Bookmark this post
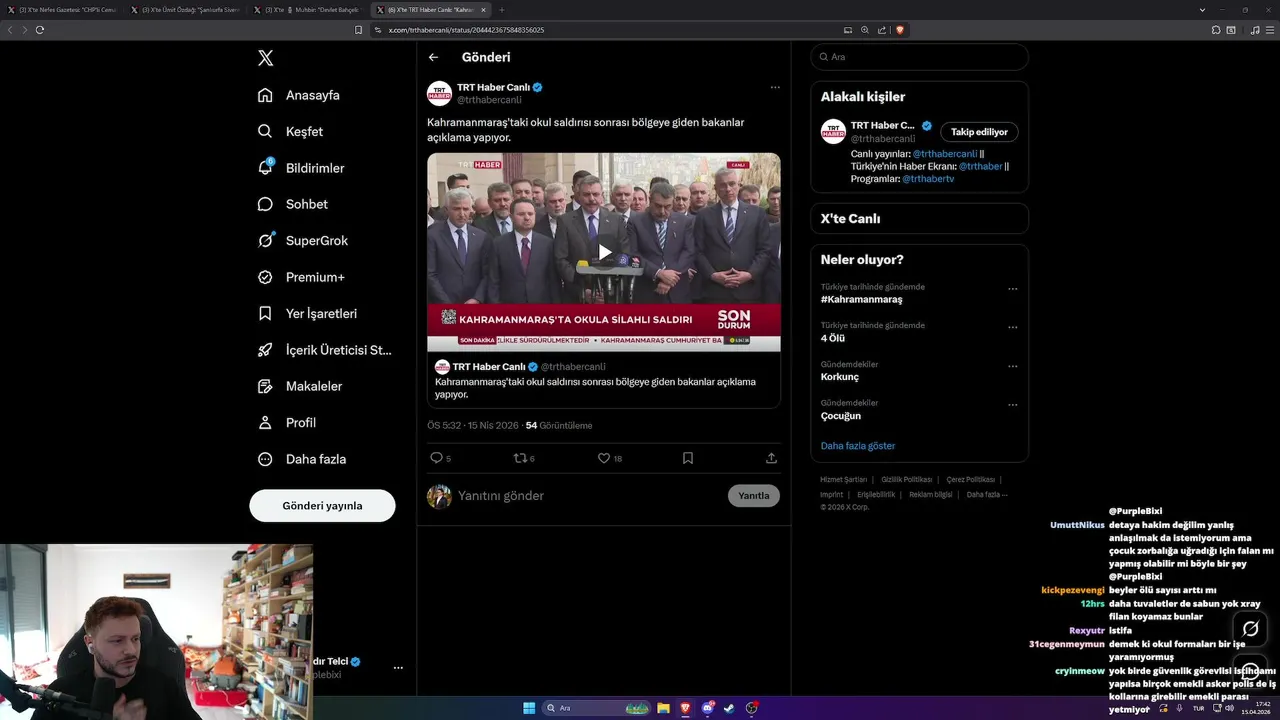This screenshot has height=720, width=1280. (x=688, y=458)
